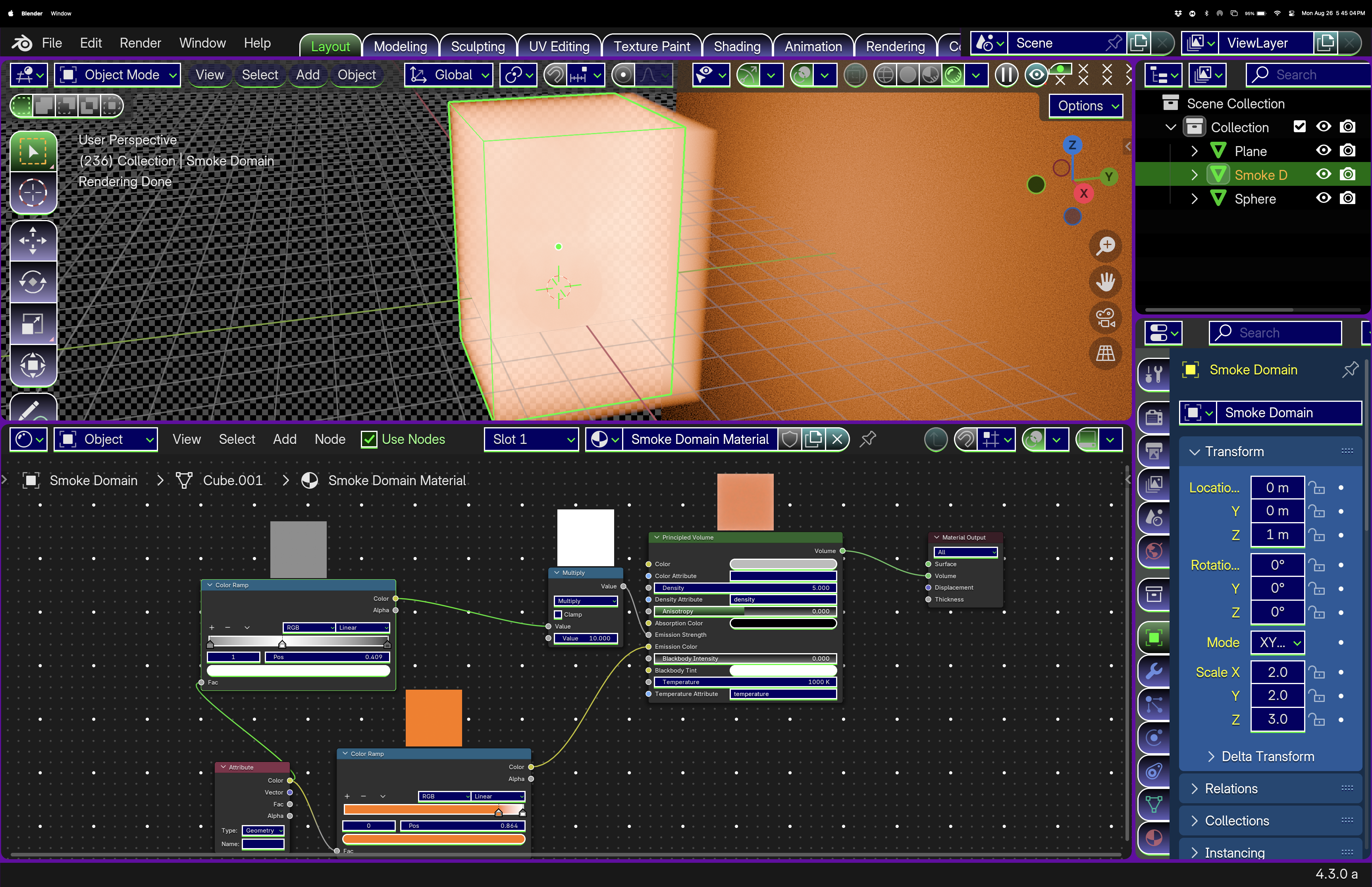Viewport: 1372px width, 887px height.
Task: Pin the node editor material
Action: tap(868, 440)
